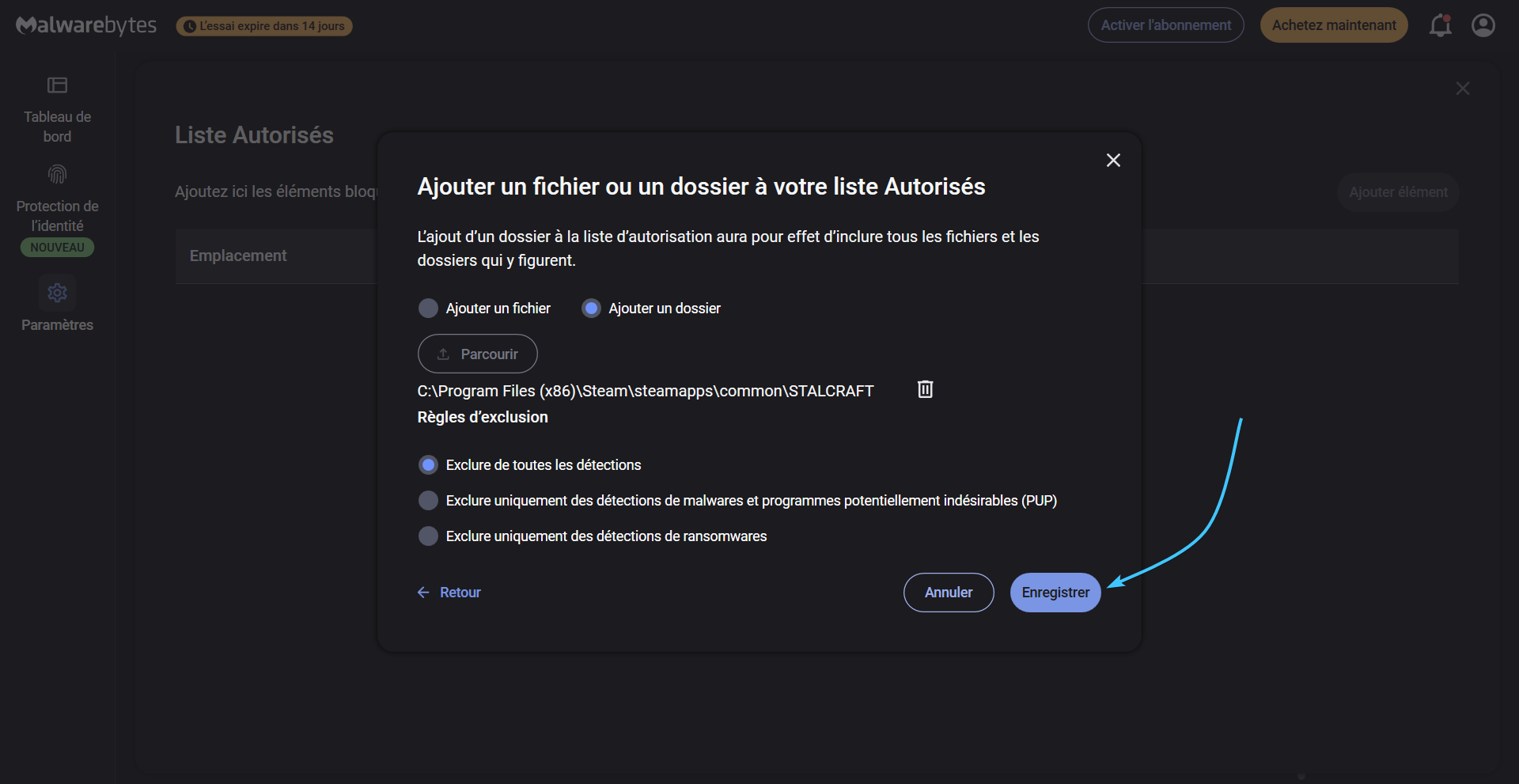Click the Malwarebytes logo
This screenshot has height=784, width=1519.
(x=86, y=25)
